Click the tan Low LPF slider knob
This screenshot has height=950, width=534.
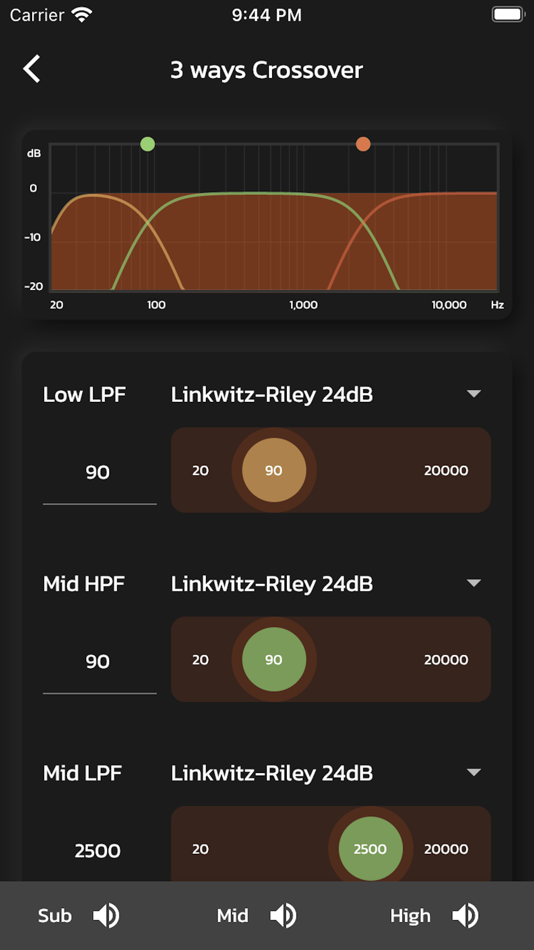(x=274, y=470)
